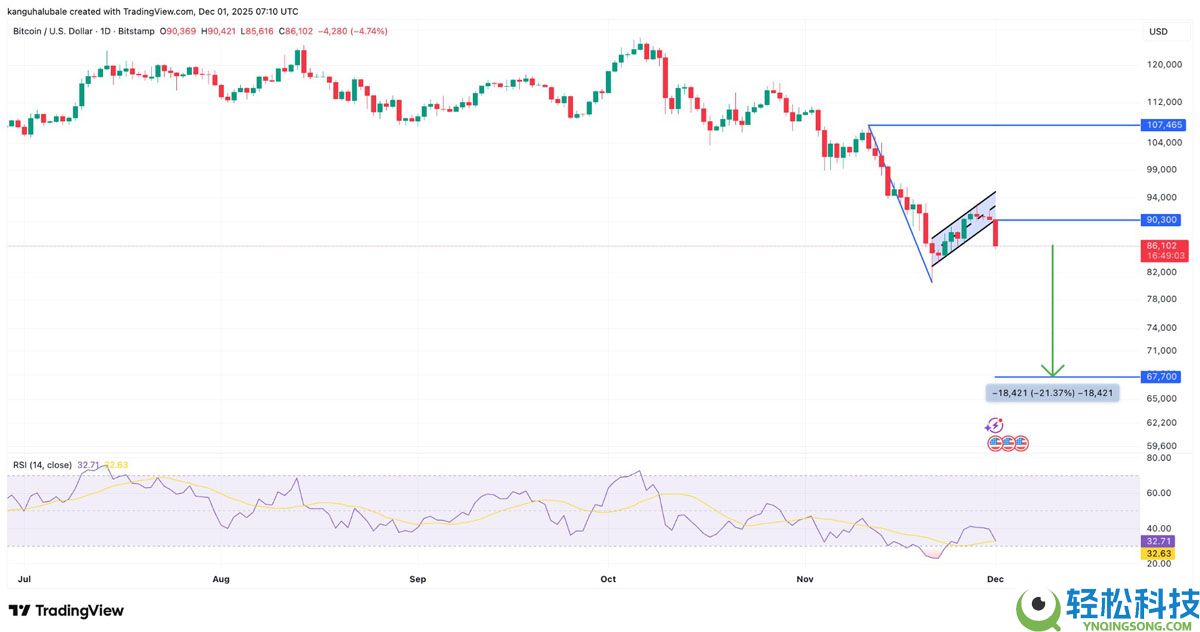Select the leftmost US flag economic event icon
Viewport: 1200px width, 632px height.
point(995,443)
